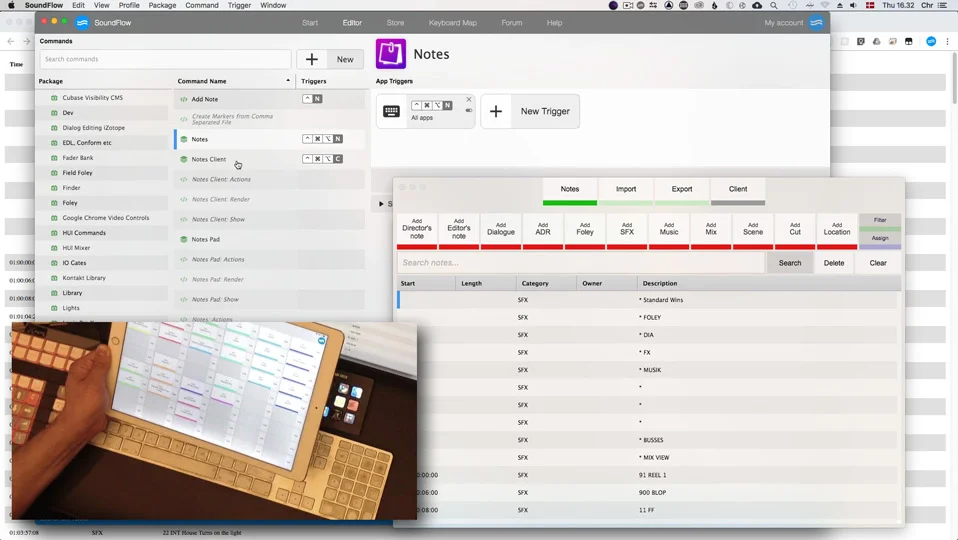Click the Notes Pad command stack icon
Image resolution: width=958 pixels, height=540 pixels.
pos(183,239)
